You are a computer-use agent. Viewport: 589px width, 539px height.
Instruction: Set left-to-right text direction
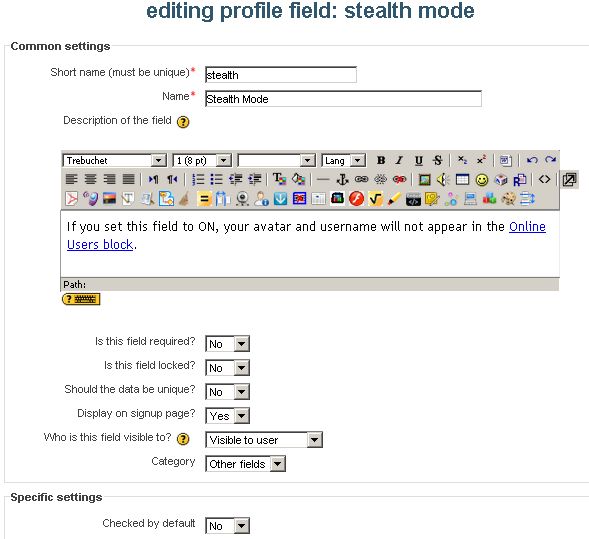pos(153,179)
